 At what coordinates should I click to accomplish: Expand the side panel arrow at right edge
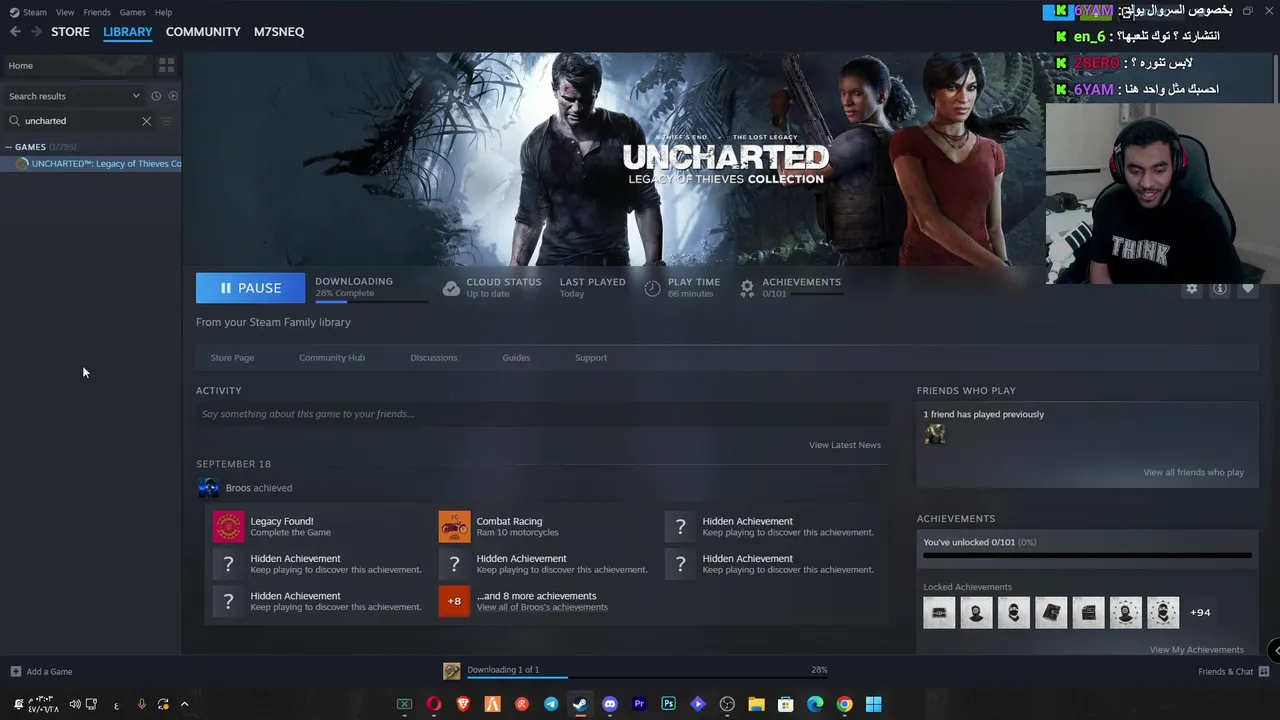(x=1275, y=650)
